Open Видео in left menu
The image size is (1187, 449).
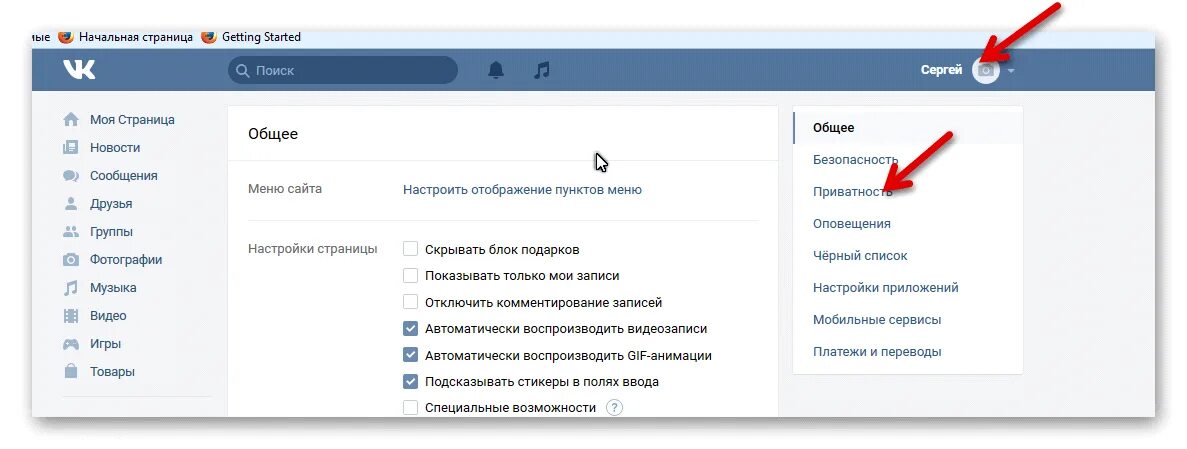pos(108,316)
